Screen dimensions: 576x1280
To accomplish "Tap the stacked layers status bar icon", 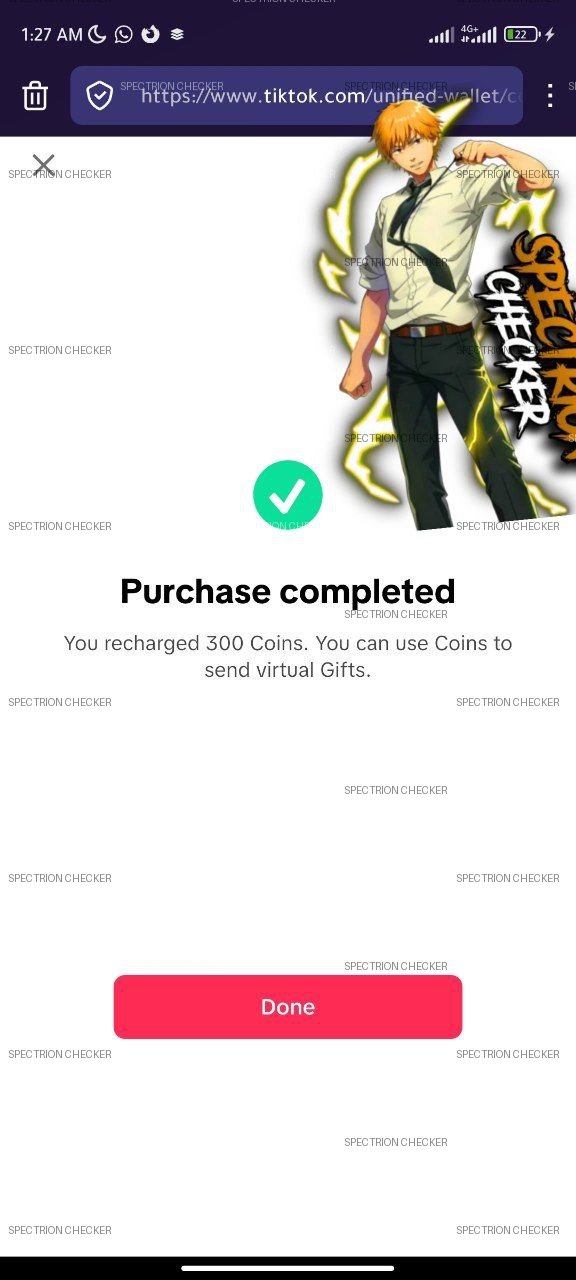I will (x=177, y=34).
